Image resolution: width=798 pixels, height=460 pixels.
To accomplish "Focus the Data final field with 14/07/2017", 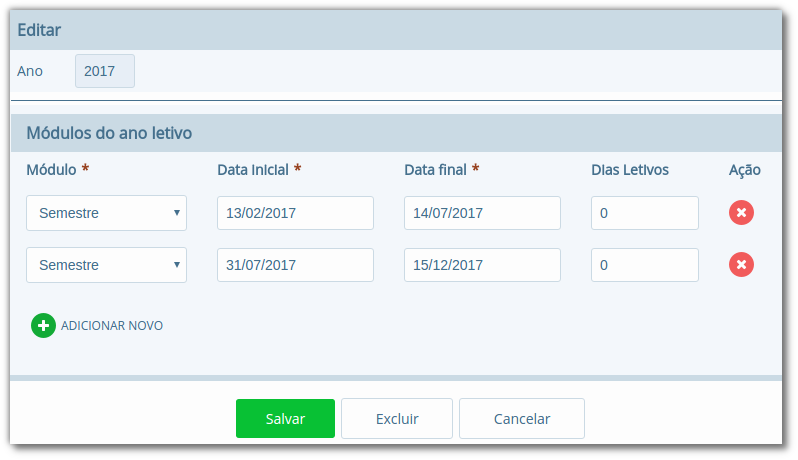I will (x=482, y=213).
